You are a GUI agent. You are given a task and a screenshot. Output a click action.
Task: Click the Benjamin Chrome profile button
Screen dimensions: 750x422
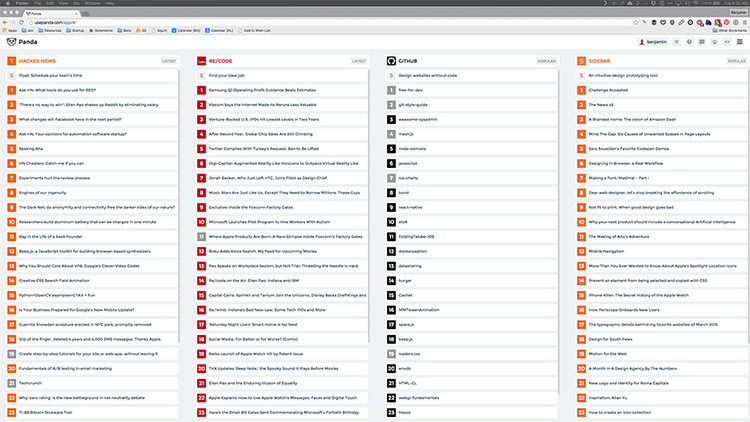tap(739, 12)
